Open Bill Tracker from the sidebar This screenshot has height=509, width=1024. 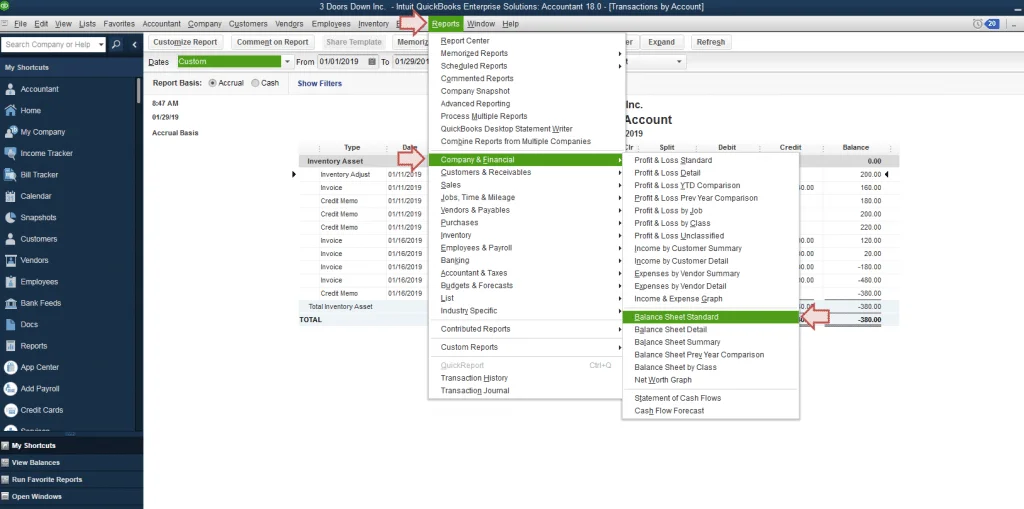(x=11, y=175)
